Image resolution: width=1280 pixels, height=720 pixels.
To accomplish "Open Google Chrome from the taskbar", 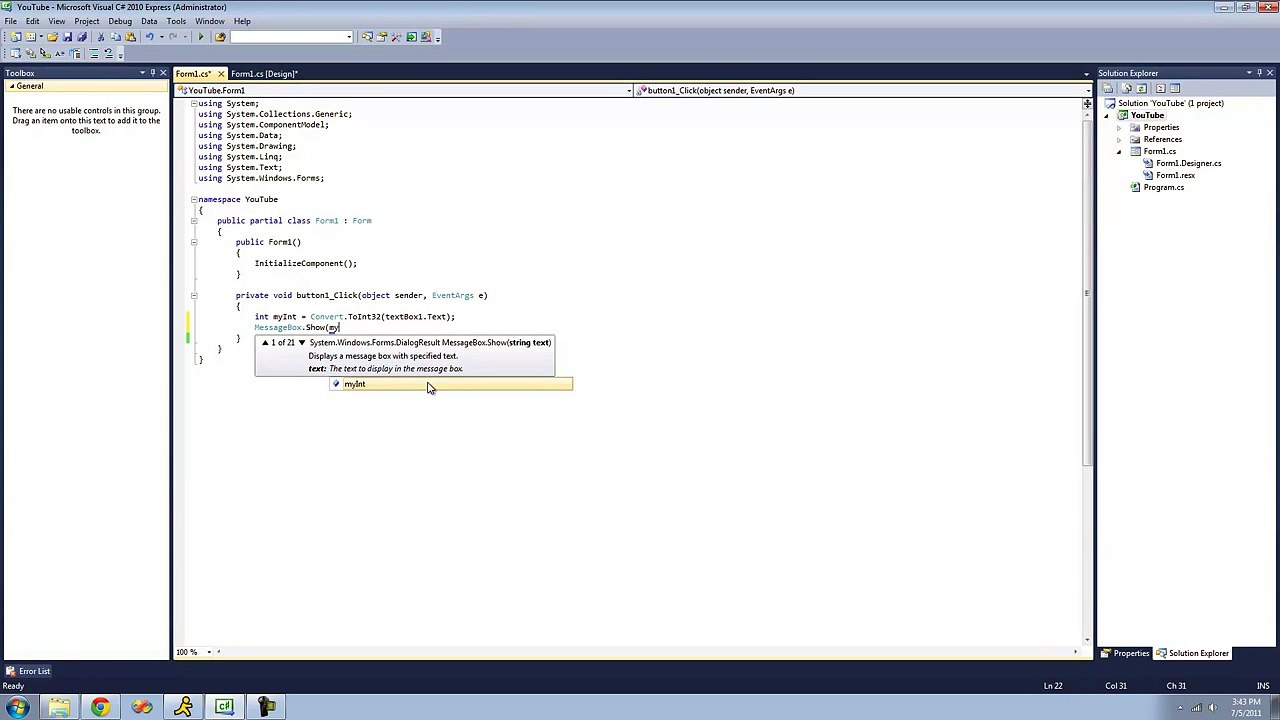I will tap(100, 707).
